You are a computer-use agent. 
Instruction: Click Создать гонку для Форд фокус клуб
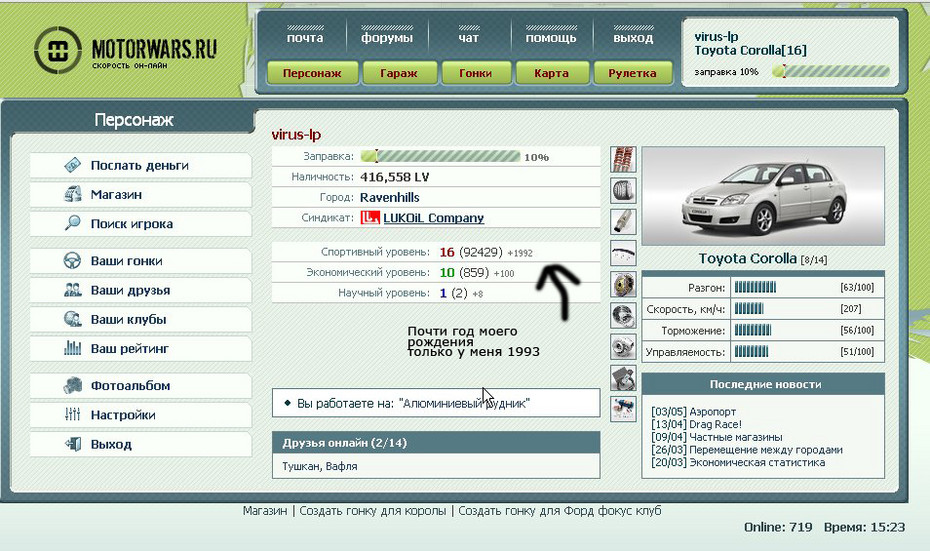pos(559,511)
